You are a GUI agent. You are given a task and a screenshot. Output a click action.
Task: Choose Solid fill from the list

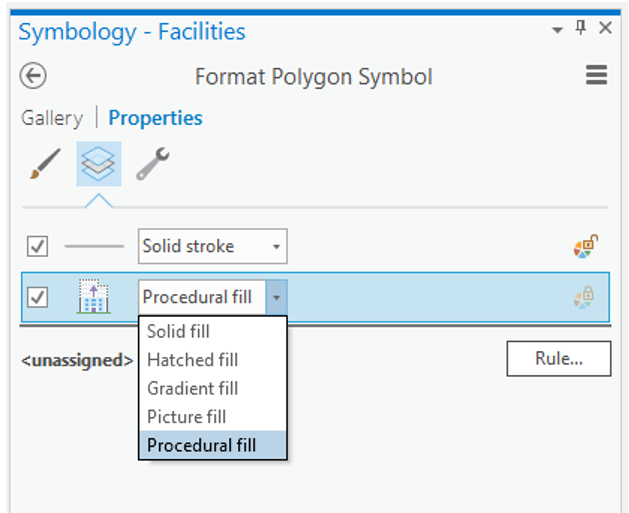tap(178, 331)
